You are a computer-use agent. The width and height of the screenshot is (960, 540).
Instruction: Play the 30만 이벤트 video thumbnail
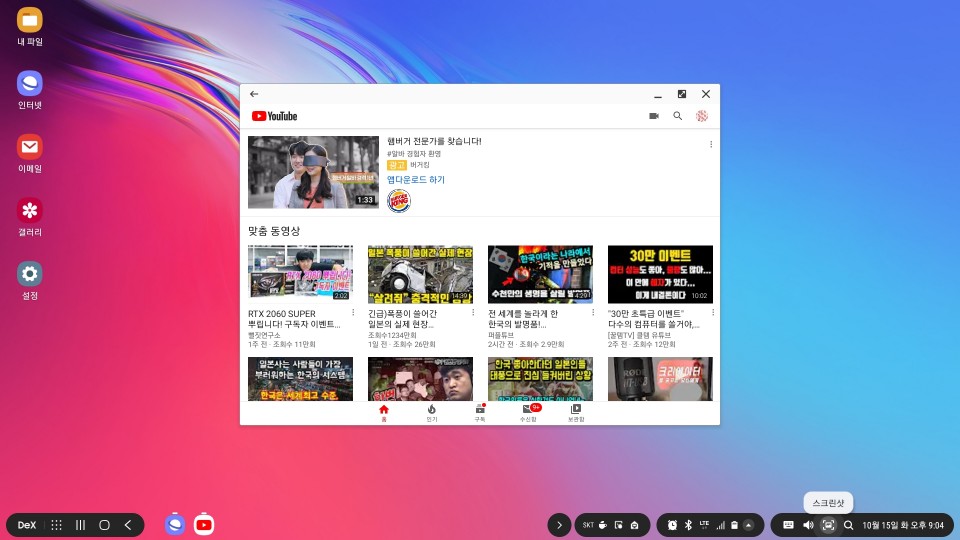tap(660, 274)
